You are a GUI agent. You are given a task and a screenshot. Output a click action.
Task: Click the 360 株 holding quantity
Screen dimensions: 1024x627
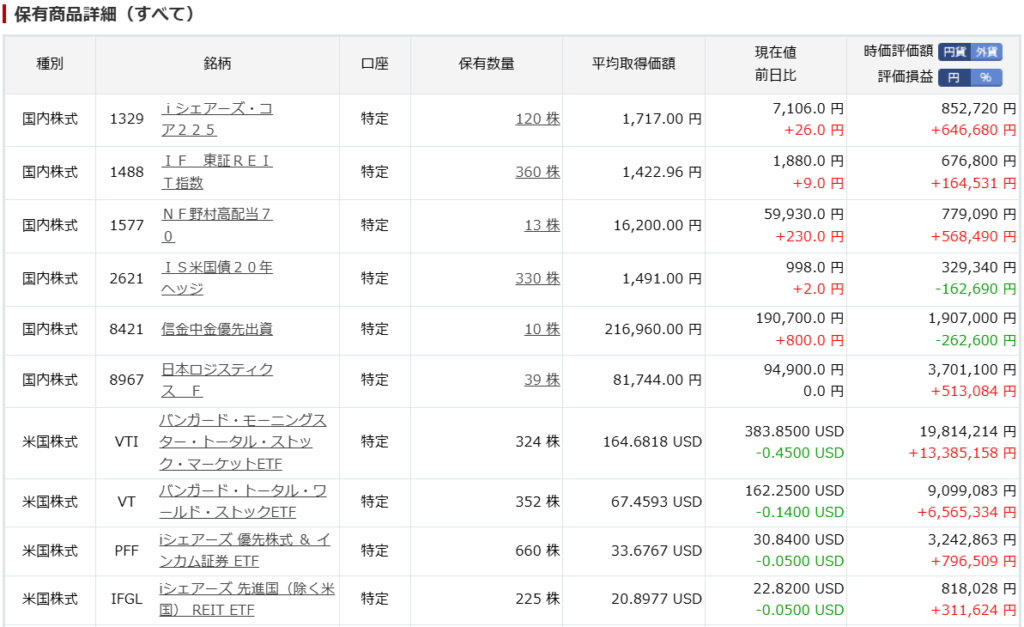[537, 172]
